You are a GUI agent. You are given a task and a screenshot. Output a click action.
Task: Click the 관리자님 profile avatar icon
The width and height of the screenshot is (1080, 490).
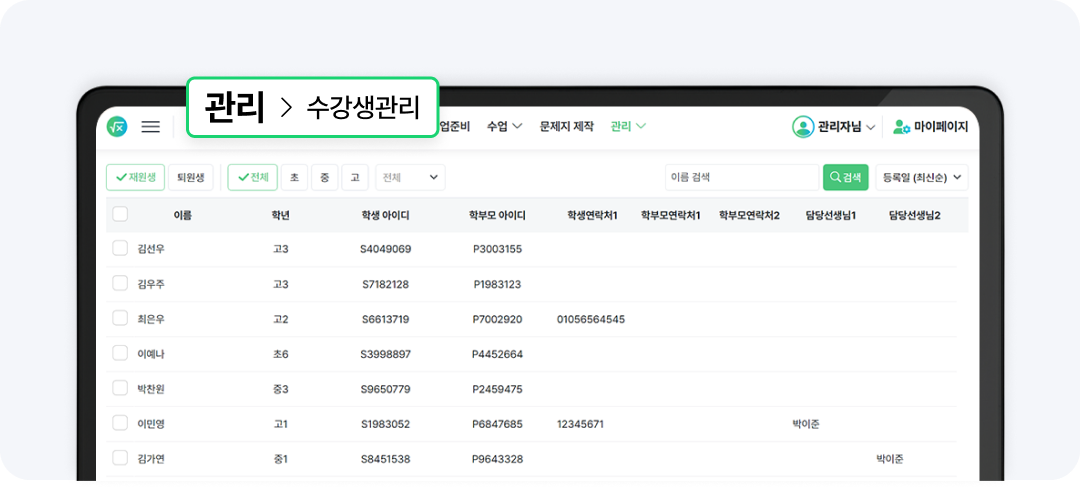pyautogui.click(x=803, y=127)
